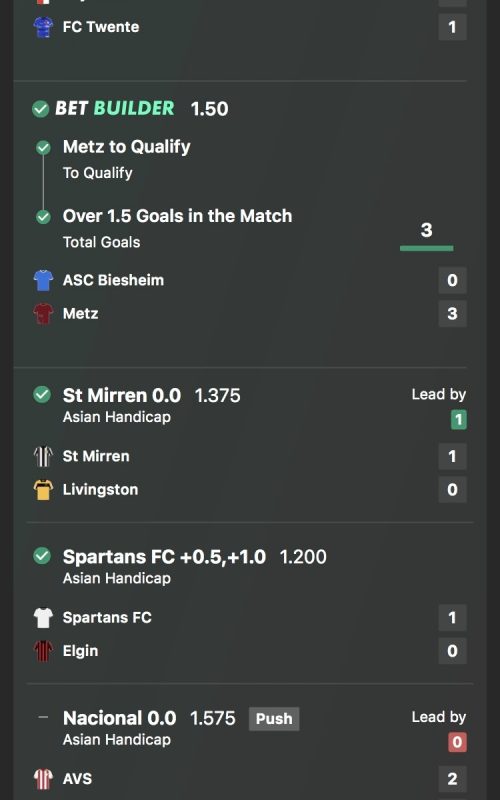Click the ASC Biesheim blue jersey icon
Image resolution: width=500 pixels, height=800 pixels.
[x=43, y=280]
